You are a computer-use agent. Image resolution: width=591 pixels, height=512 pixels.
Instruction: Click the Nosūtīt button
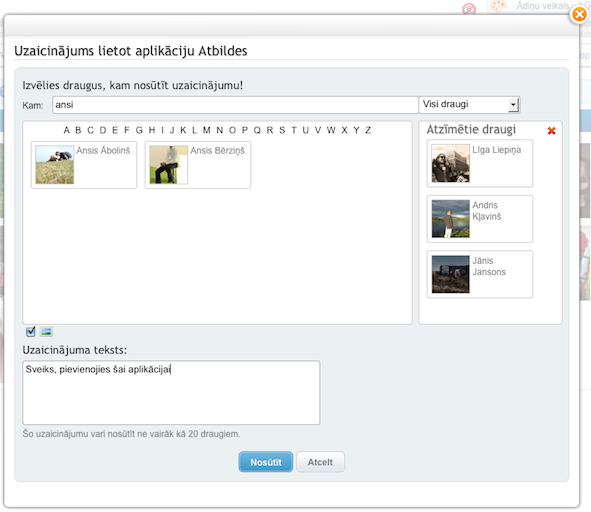click(266, 462)
